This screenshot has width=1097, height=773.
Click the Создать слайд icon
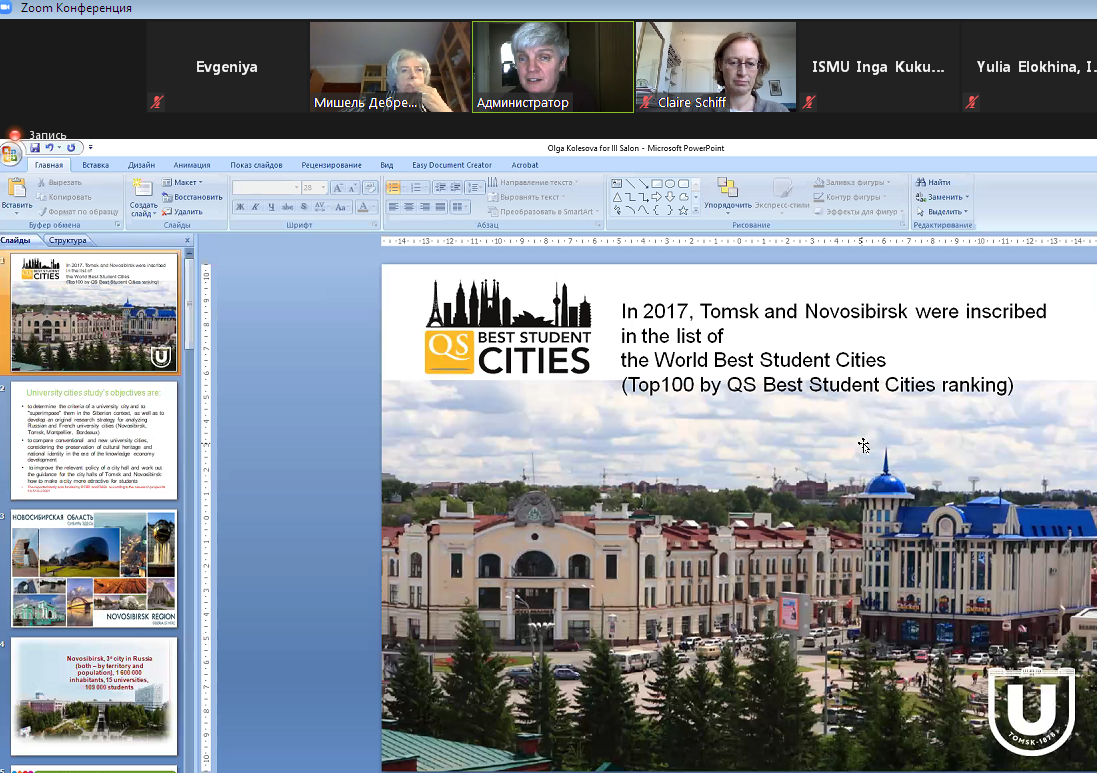(x=143, y=188)
